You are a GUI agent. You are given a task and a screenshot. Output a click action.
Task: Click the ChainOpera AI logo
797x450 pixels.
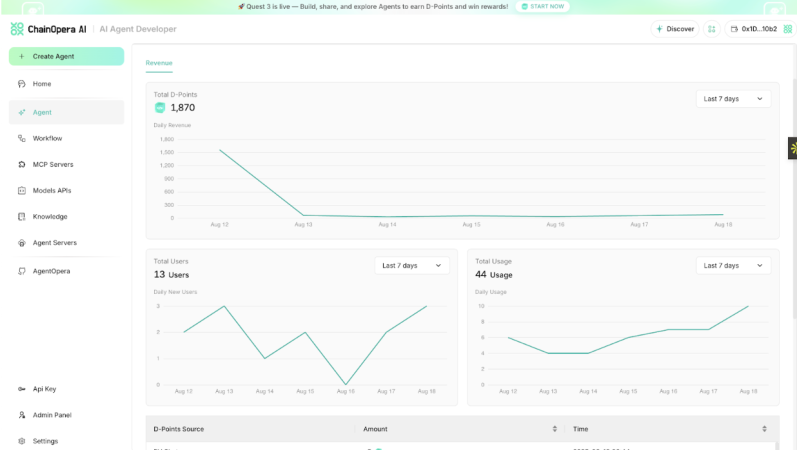coord(48,29)
